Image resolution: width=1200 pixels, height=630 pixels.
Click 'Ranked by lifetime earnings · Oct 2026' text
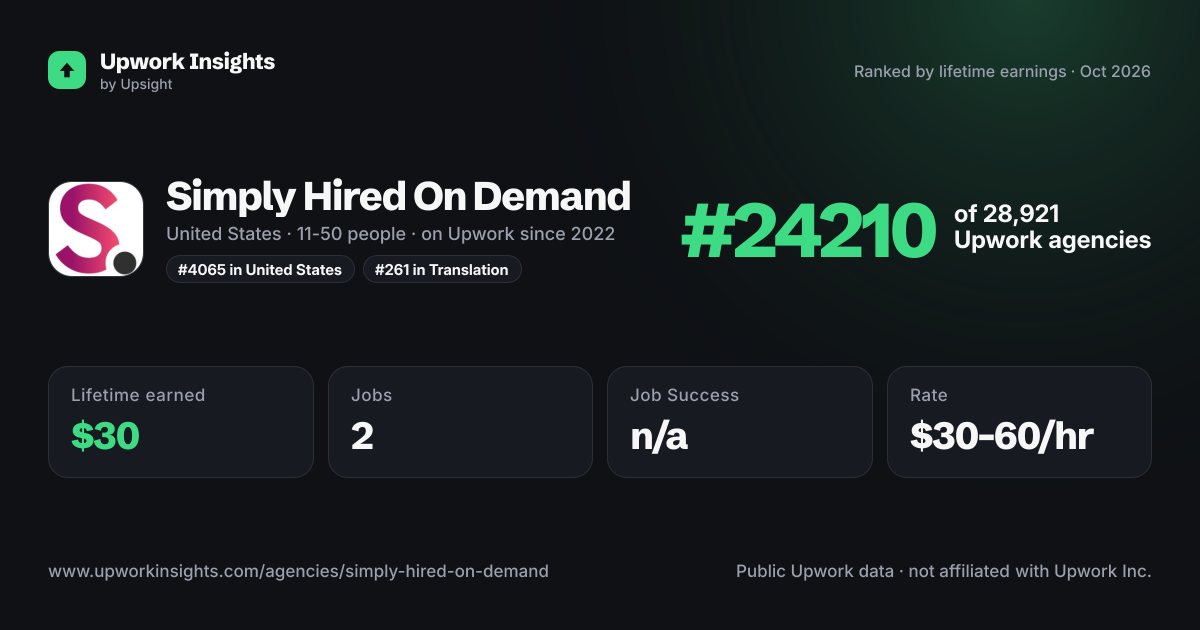1002,72
